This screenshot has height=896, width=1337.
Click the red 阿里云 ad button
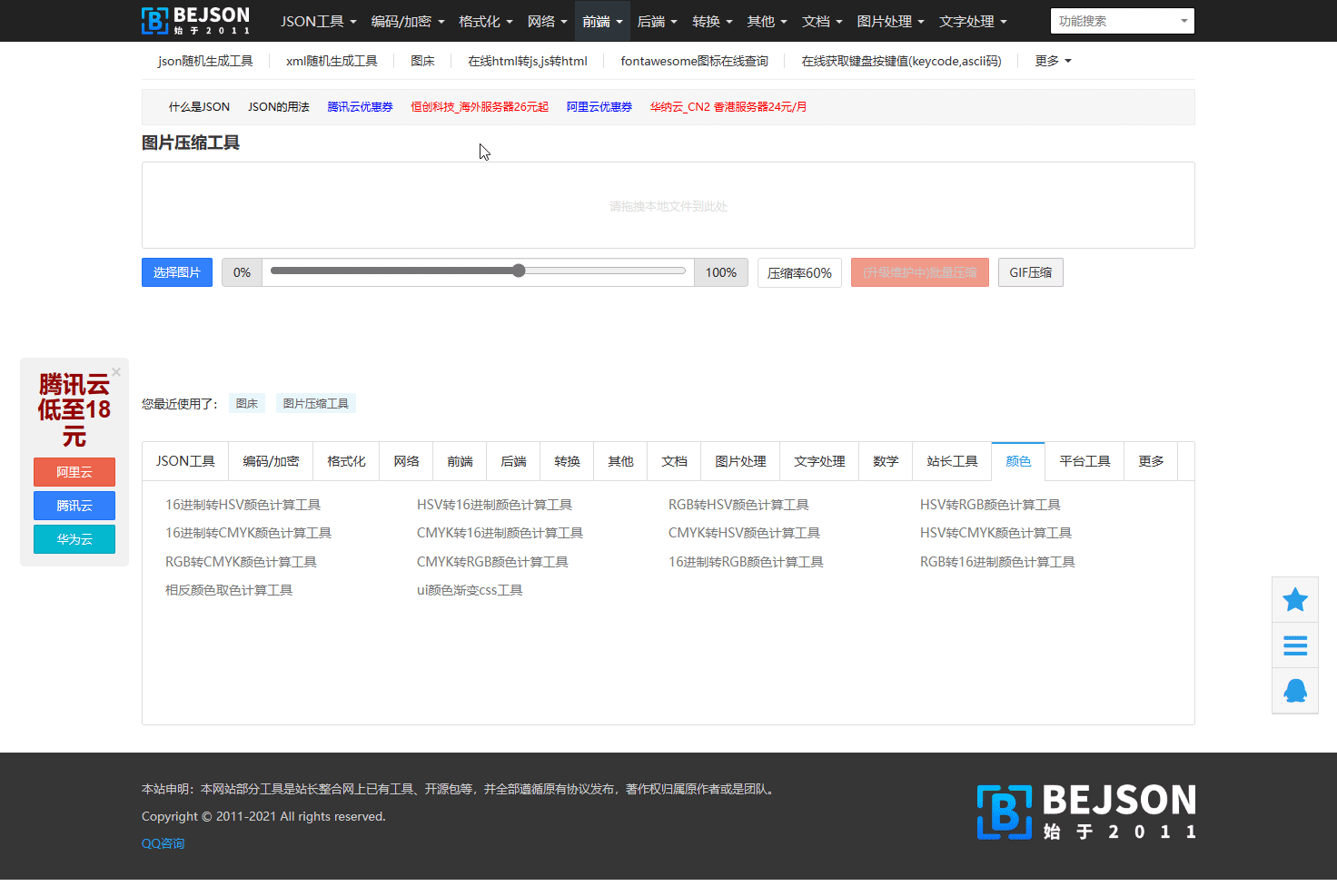click(x=74, y=472)
